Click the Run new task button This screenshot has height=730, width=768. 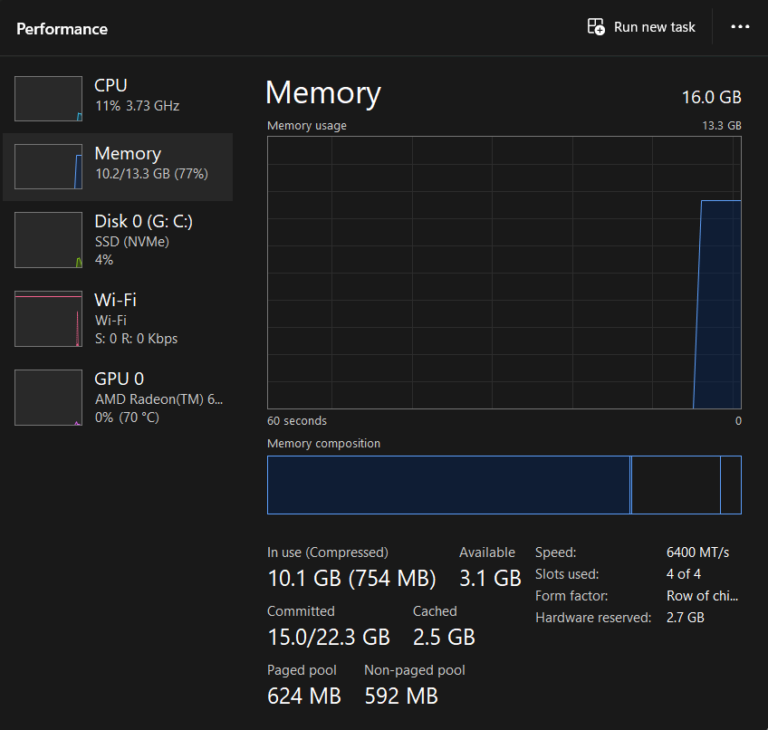click(x=641, y=27)
